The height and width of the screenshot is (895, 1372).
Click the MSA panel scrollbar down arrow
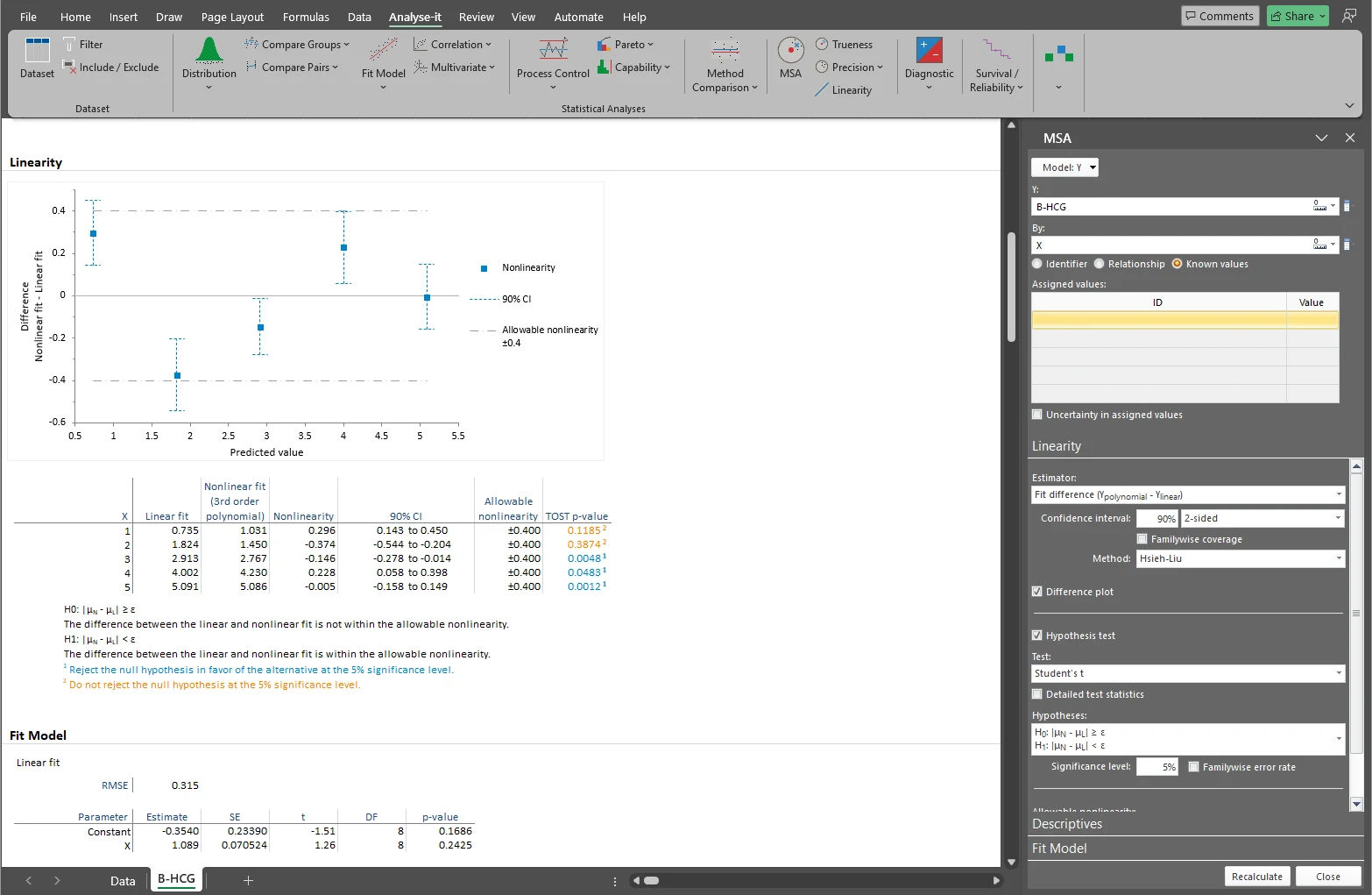pyautogui.click(x=1356, y=804)
